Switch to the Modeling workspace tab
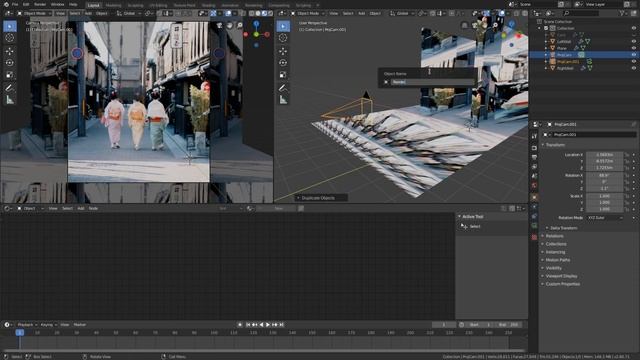 113,5
